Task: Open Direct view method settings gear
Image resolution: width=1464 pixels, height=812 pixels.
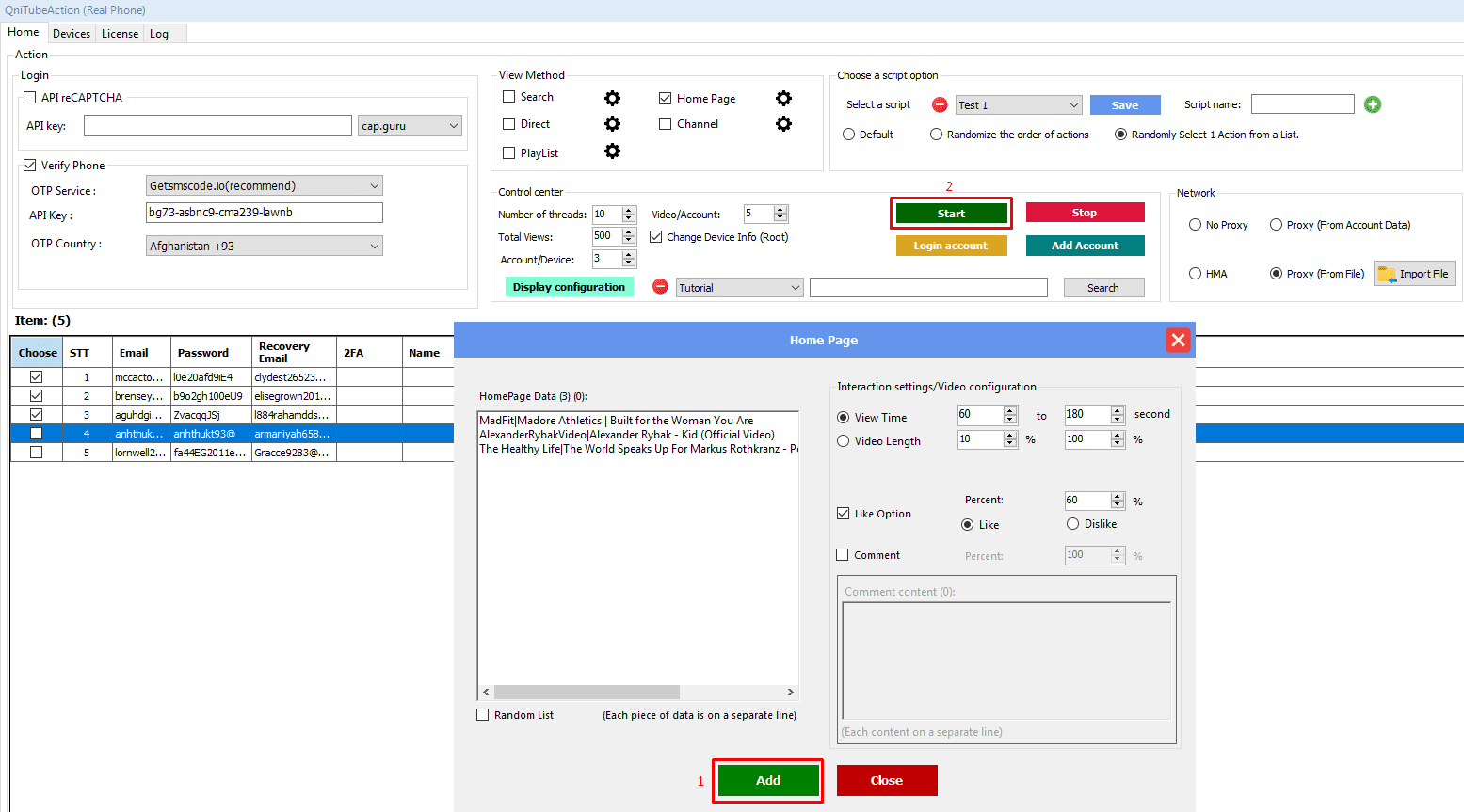Action: [612, 124]
